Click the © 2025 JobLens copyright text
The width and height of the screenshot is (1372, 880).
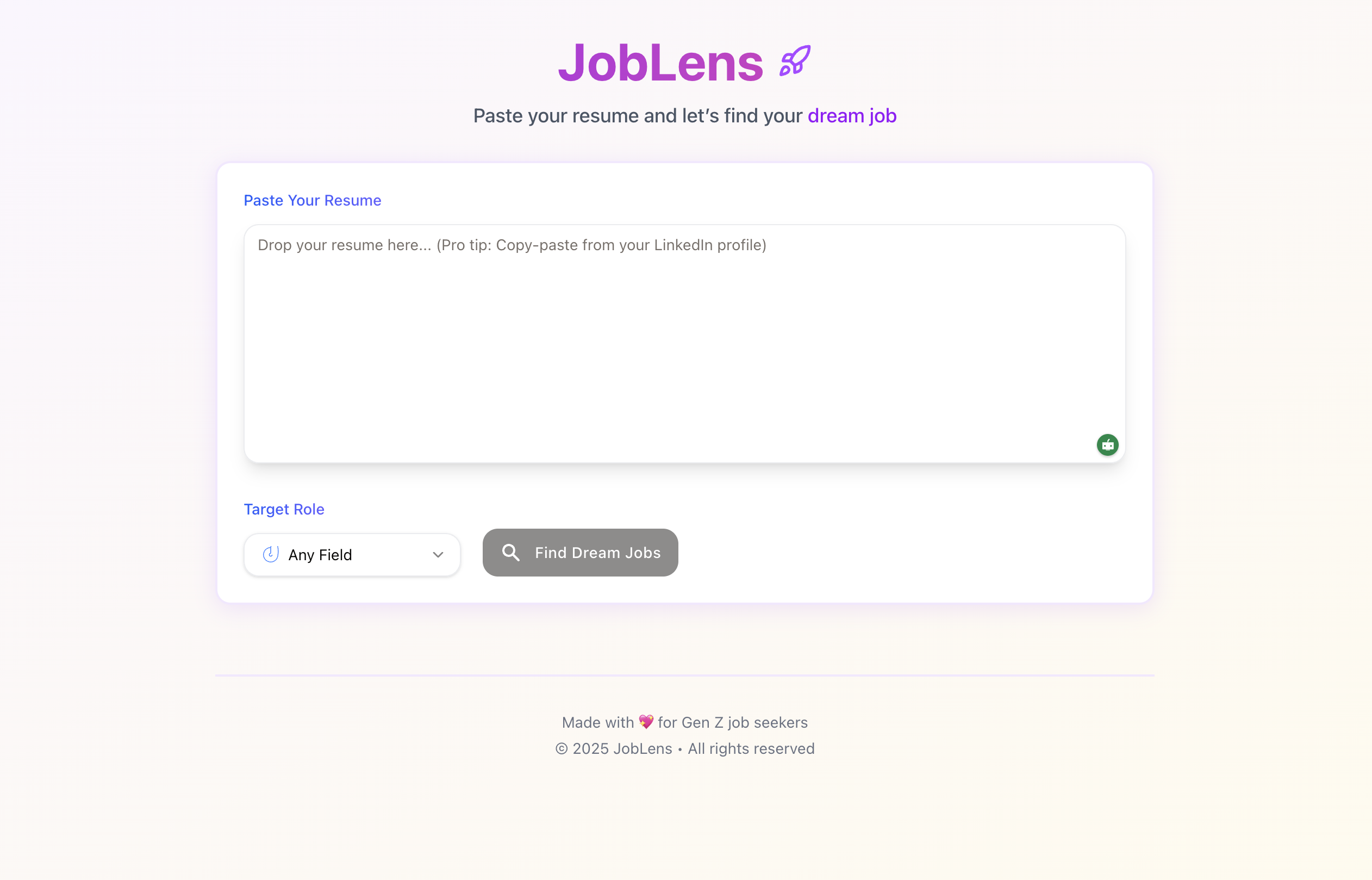[x=685, y=748]
